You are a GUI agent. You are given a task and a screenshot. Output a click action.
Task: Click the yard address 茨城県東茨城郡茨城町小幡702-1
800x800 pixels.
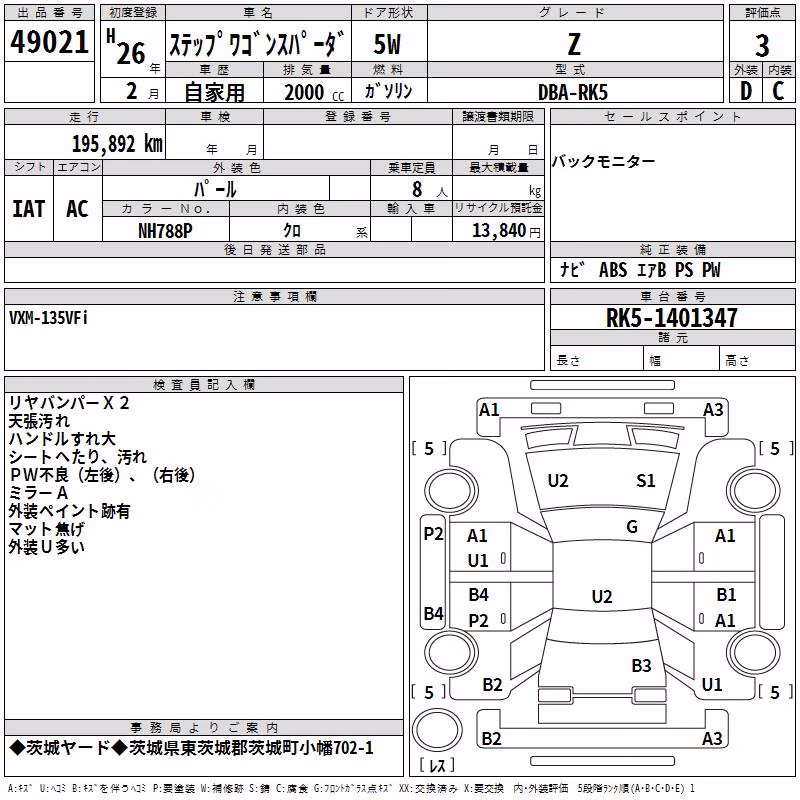pos(251,748)
